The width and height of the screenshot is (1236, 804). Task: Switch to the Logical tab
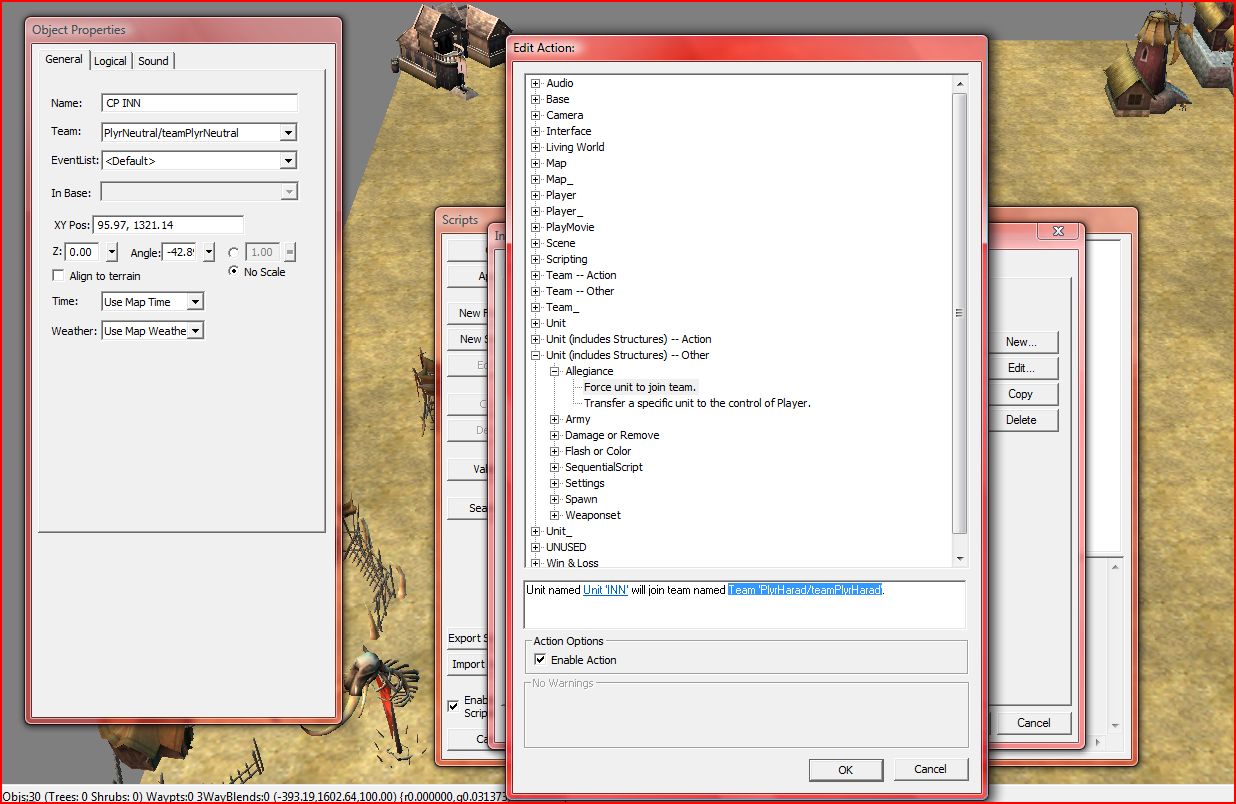coord(110,61)
